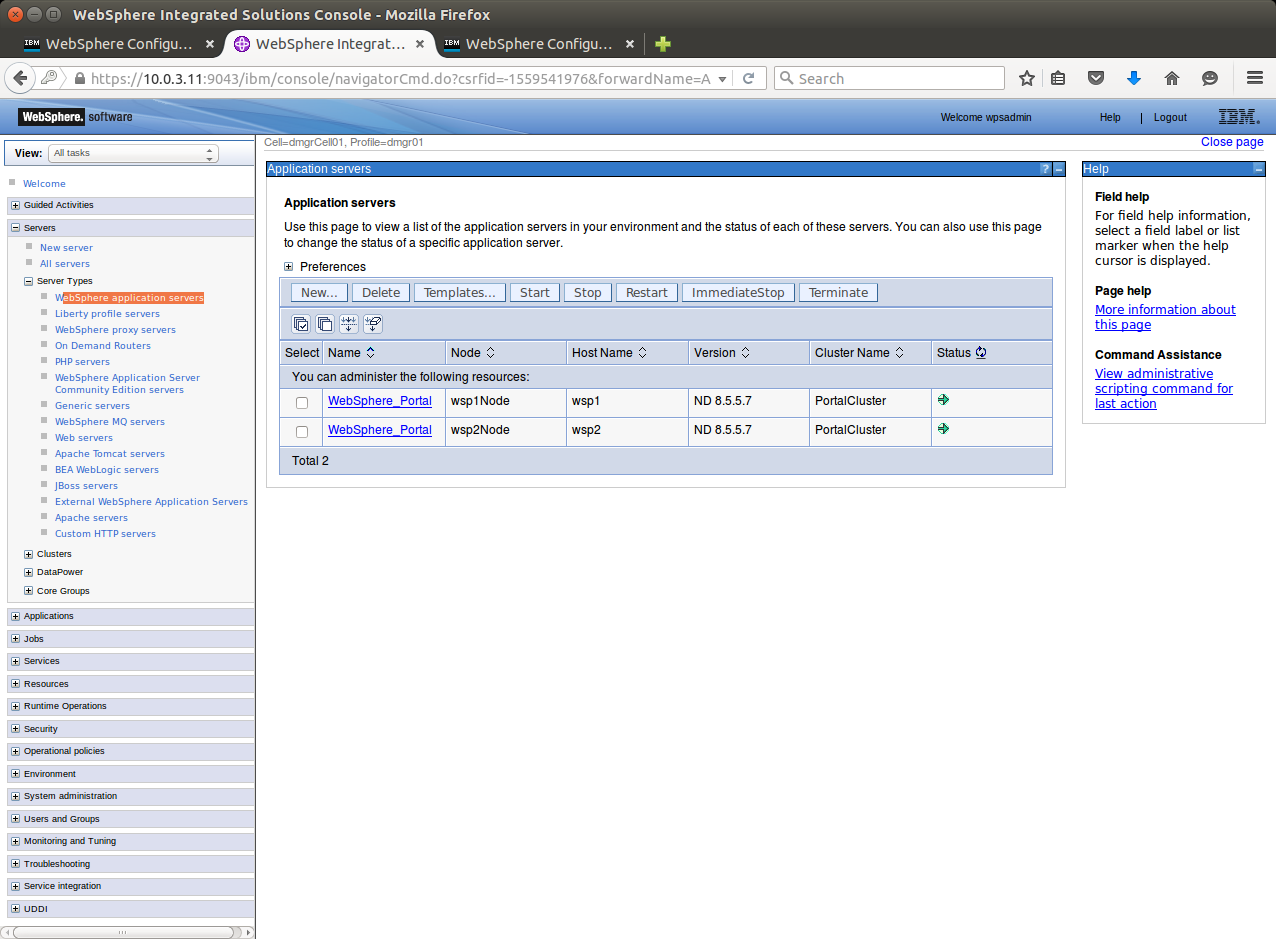Switch to first WebSphere Configu... browser tab
Viewport: 1276px width, 939px height.
click(x=119, y=44)
